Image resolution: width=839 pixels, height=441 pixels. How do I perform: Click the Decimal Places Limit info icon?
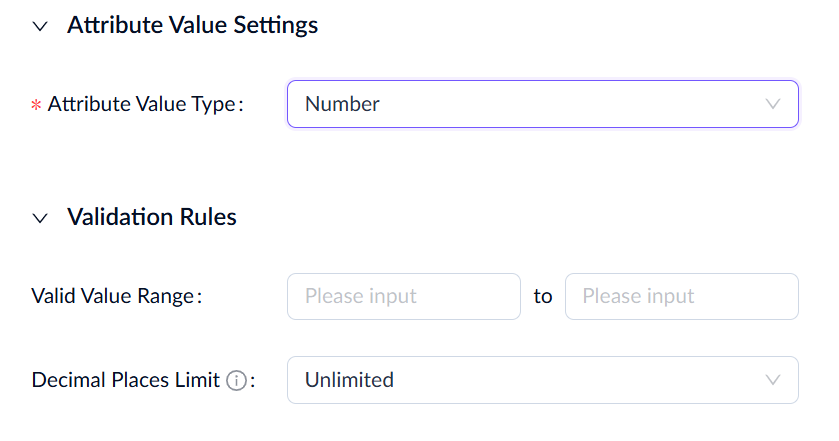click(236, 381)
